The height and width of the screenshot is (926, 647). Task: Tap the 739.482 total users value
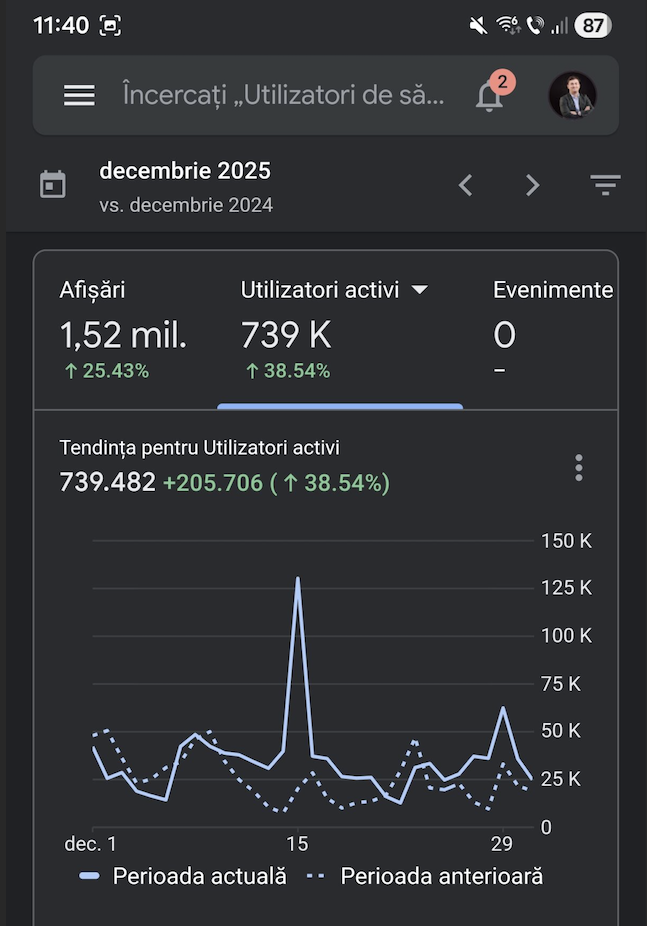tap(108, 483)
